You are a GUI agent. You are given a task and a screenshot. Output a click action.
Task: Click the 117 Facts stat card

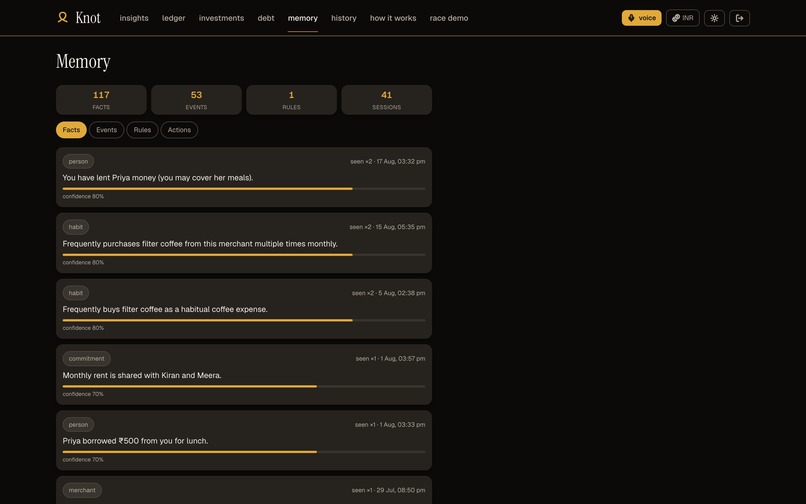101,100
